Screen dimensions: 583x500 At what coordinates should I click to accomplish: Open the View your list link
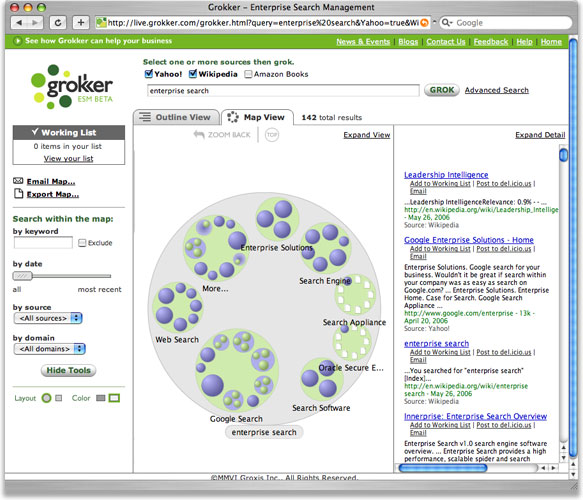point(68,158)
